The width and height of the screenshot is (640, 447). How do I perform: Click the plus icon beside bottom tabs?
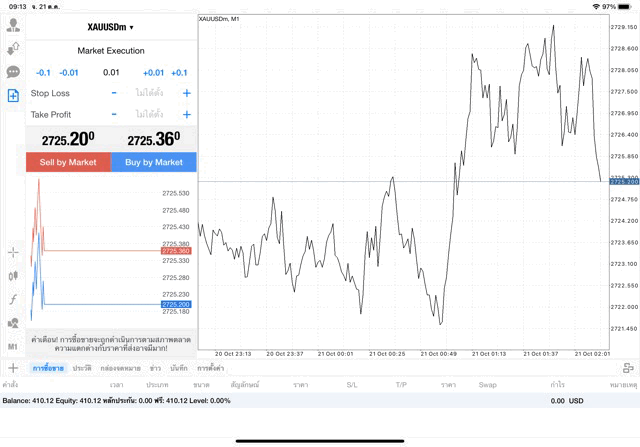[x=13, y=368]
